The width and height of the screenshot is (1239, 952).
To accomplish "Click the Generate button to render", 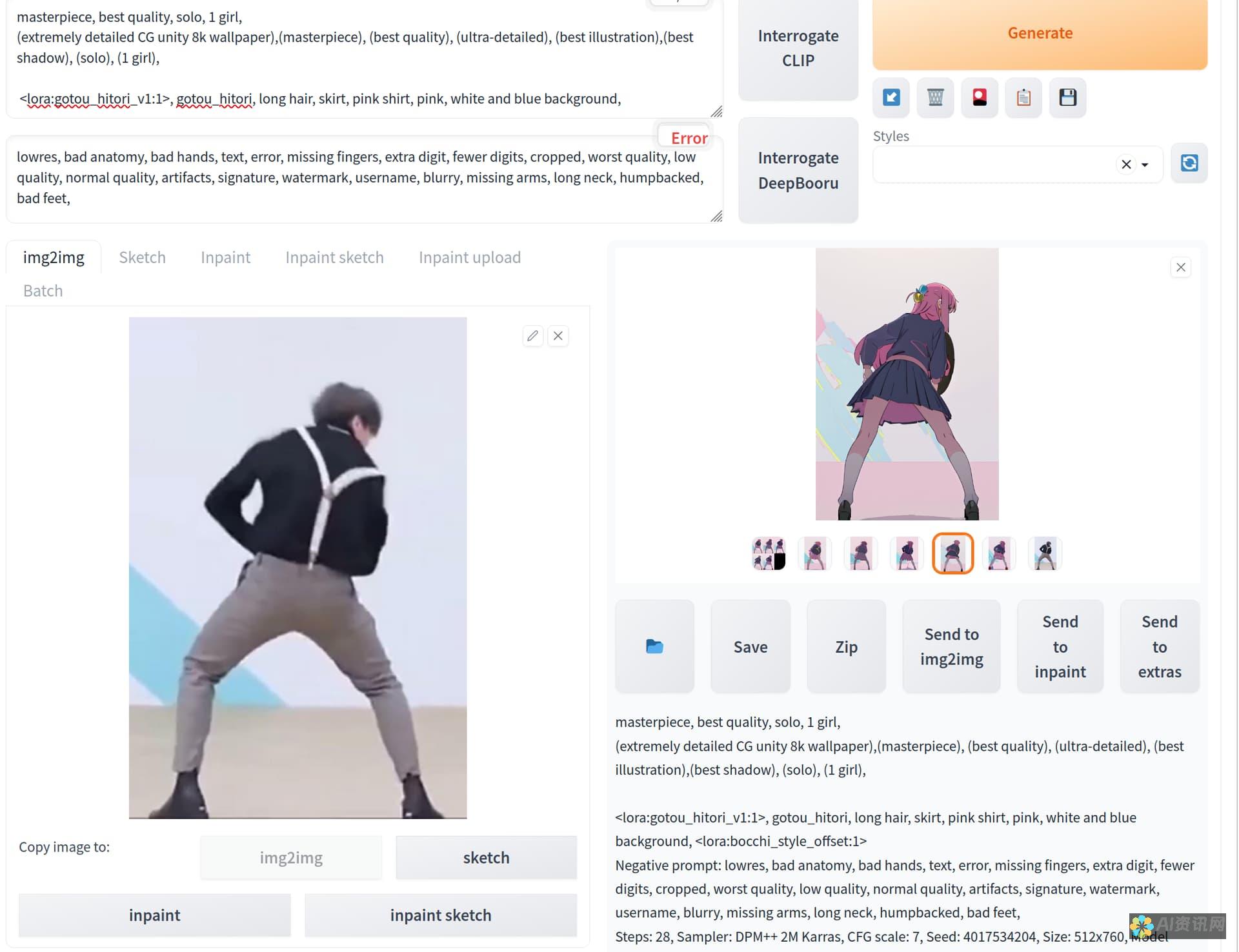I will point(1040,33).
